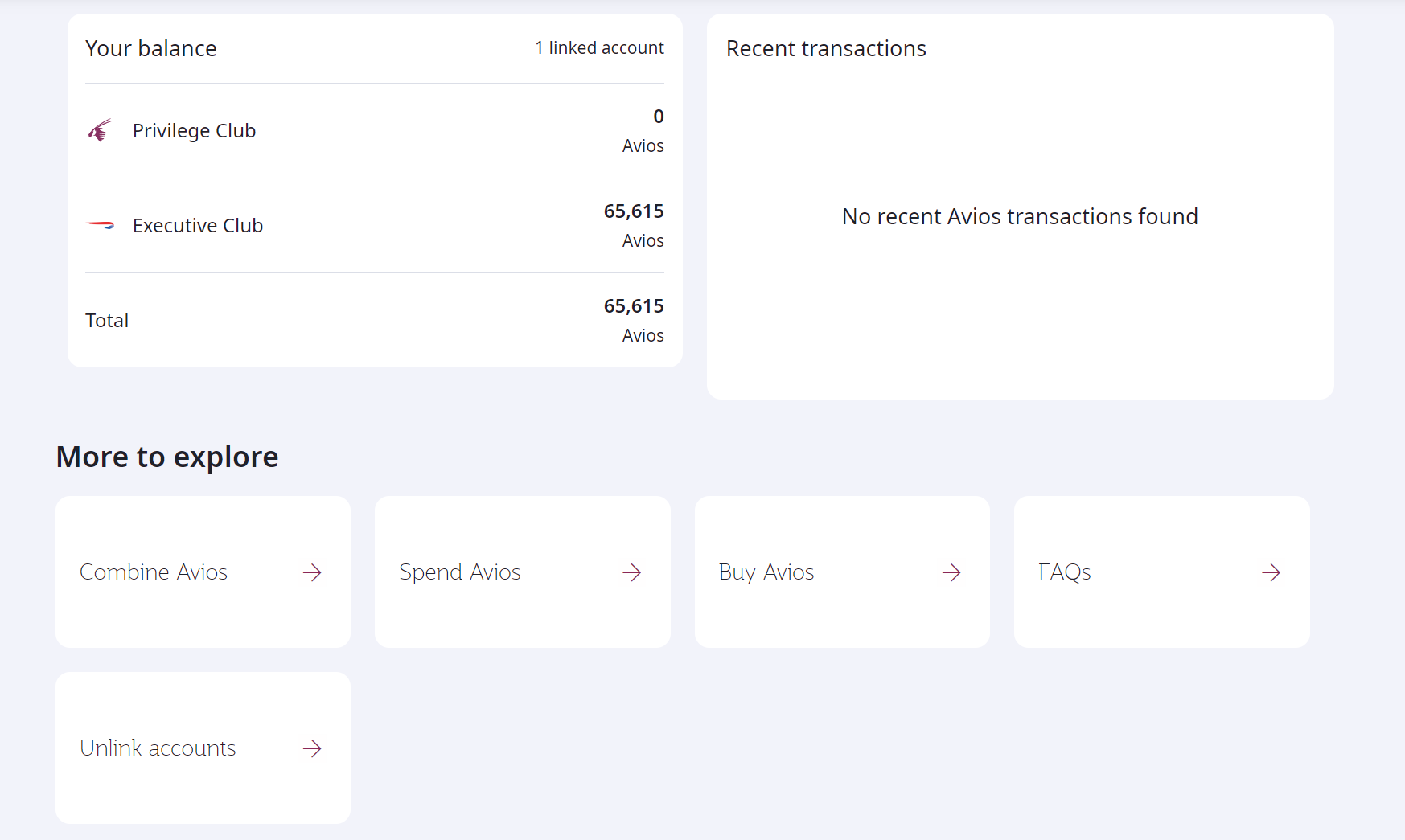Expand the Spend Avios section
The height and width of the screenshot is (840, 1405).
pyautogui.click(x=522, y=572)
